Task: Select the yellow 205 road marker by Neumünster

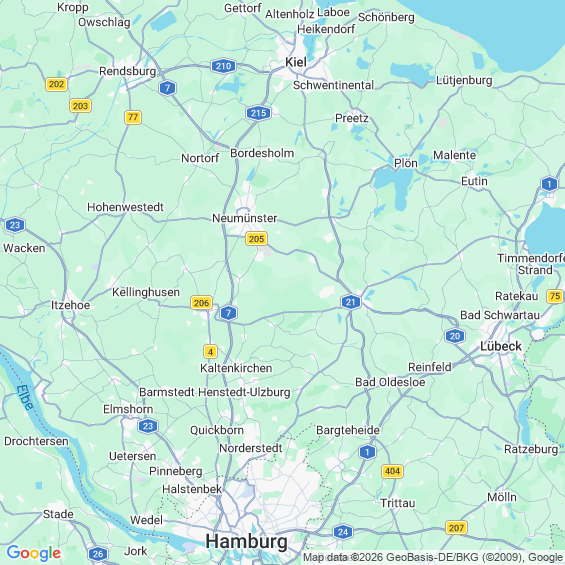Action: (257, 239)
